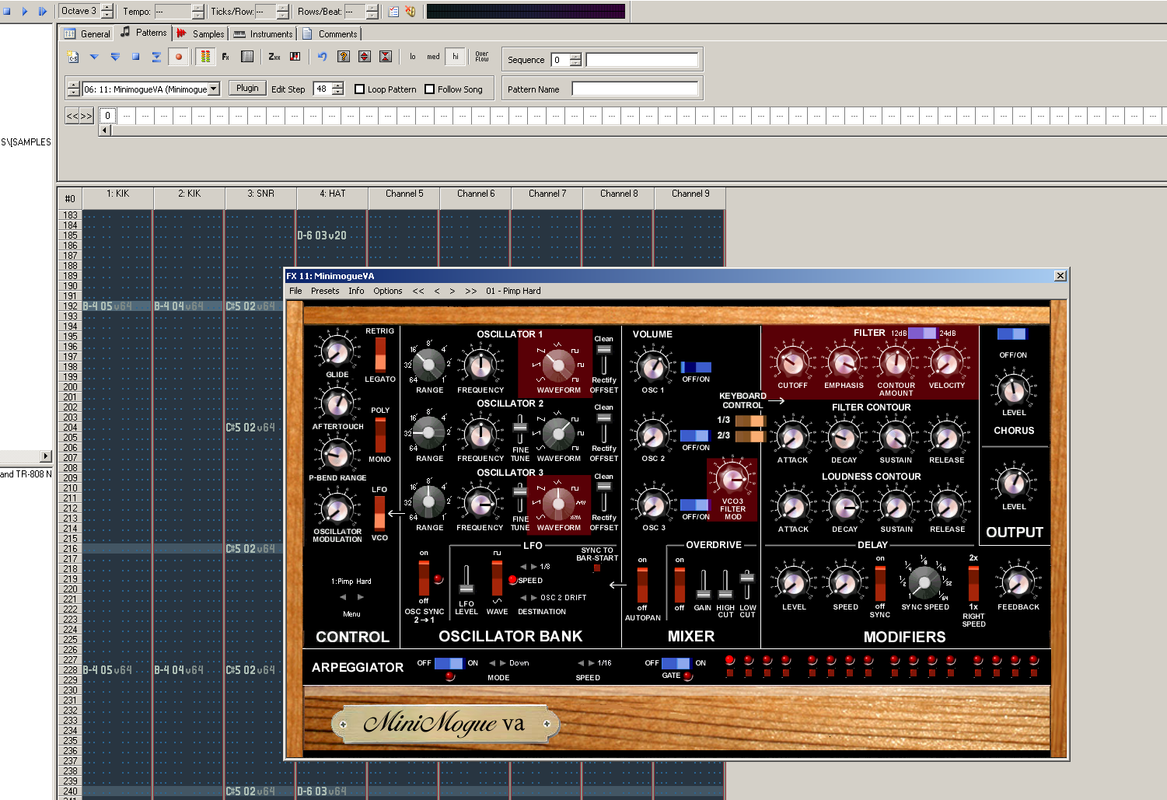Screen dimensions: 1167x800
Task: Open the File menu in MinimogueVA window
Action: point(295,291)
